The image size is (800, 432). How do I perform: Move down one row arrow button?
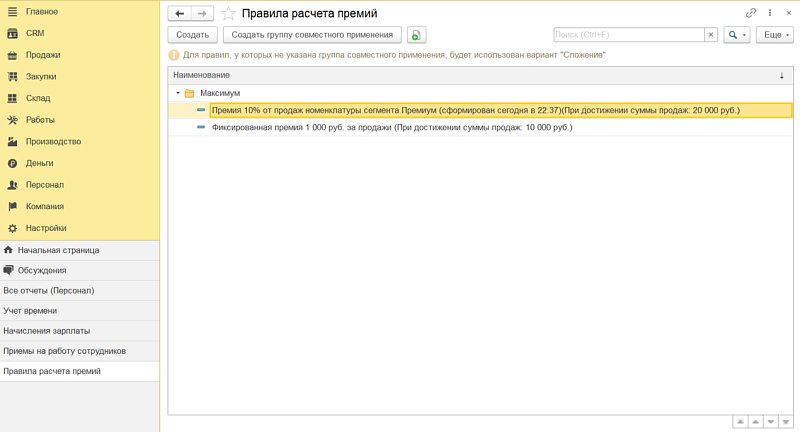click(770, 422)
